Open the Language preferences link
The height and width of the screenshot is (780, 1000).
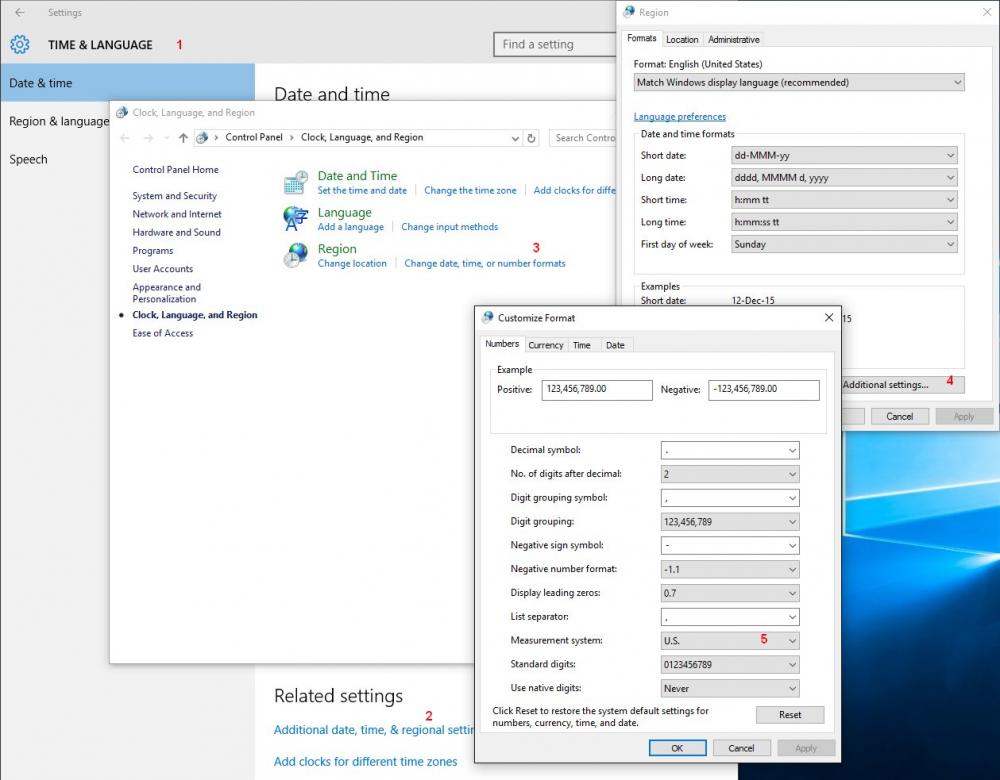tap(679, 117)
